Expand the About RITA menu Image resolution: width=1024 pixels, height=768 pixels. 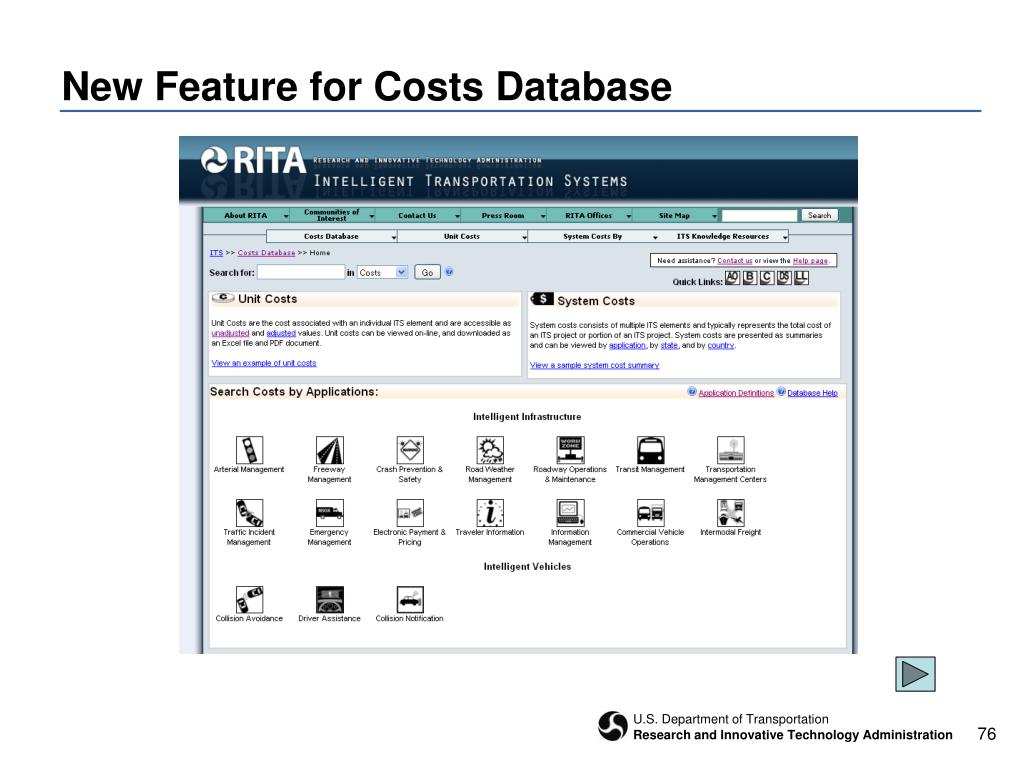point(285,216)
